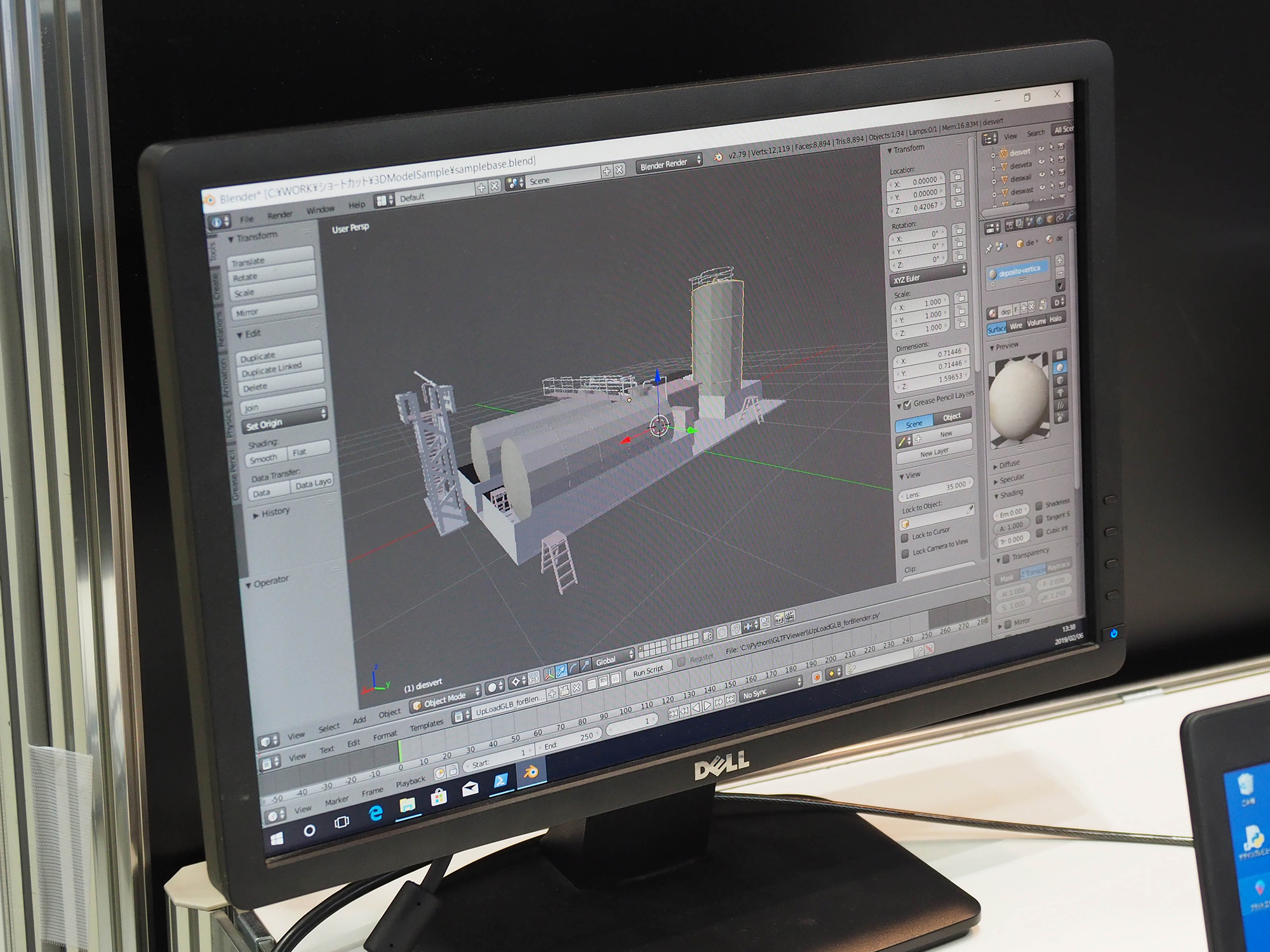Click the pivot point selector icon
Image resolution: width=1270 pixels, height=952 pixels.
coord(516,682)
